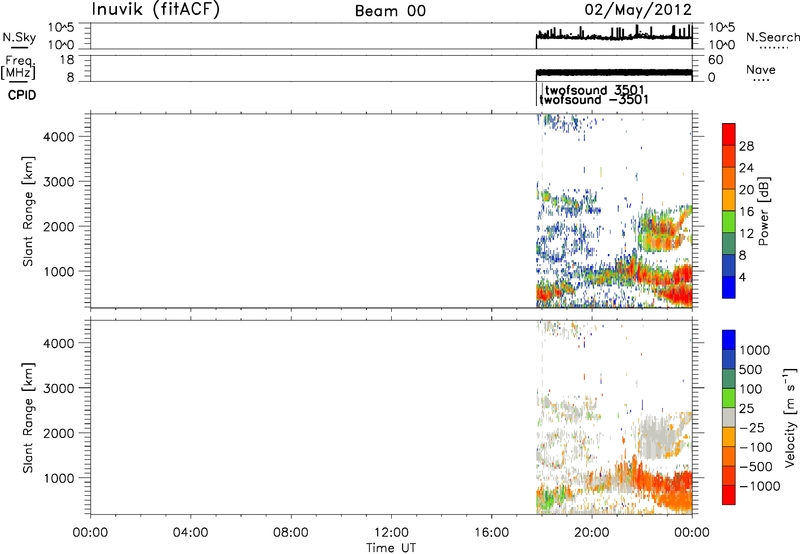Screen dimensions: 800x554
Task: Click the "28" power colorbar tick
Action: click(x=746, y=146)
